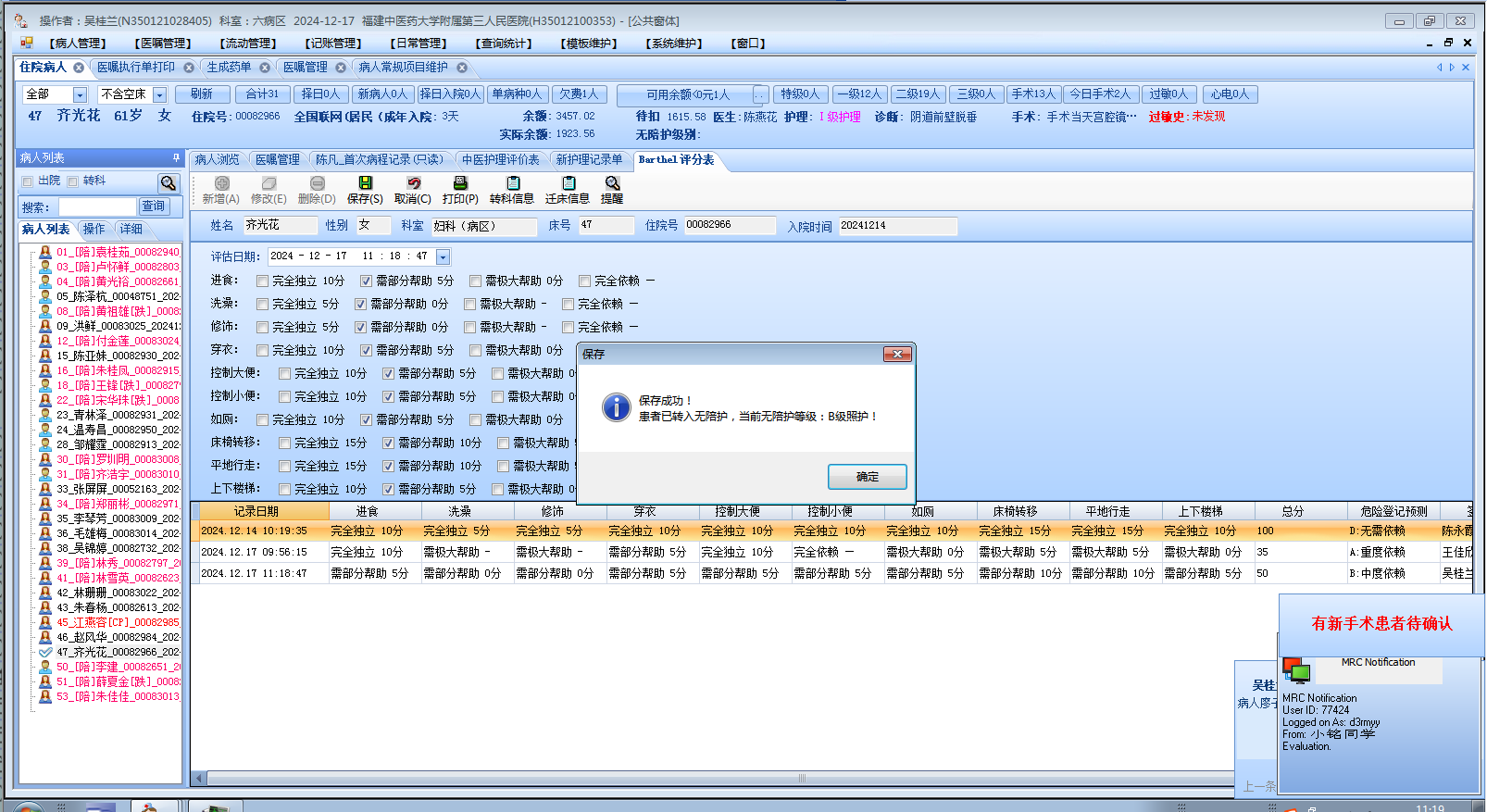Viewport: 1487px width, 812px height.
Task: Close the 医嘱执行单打印 tab
Action: [189, 68]
